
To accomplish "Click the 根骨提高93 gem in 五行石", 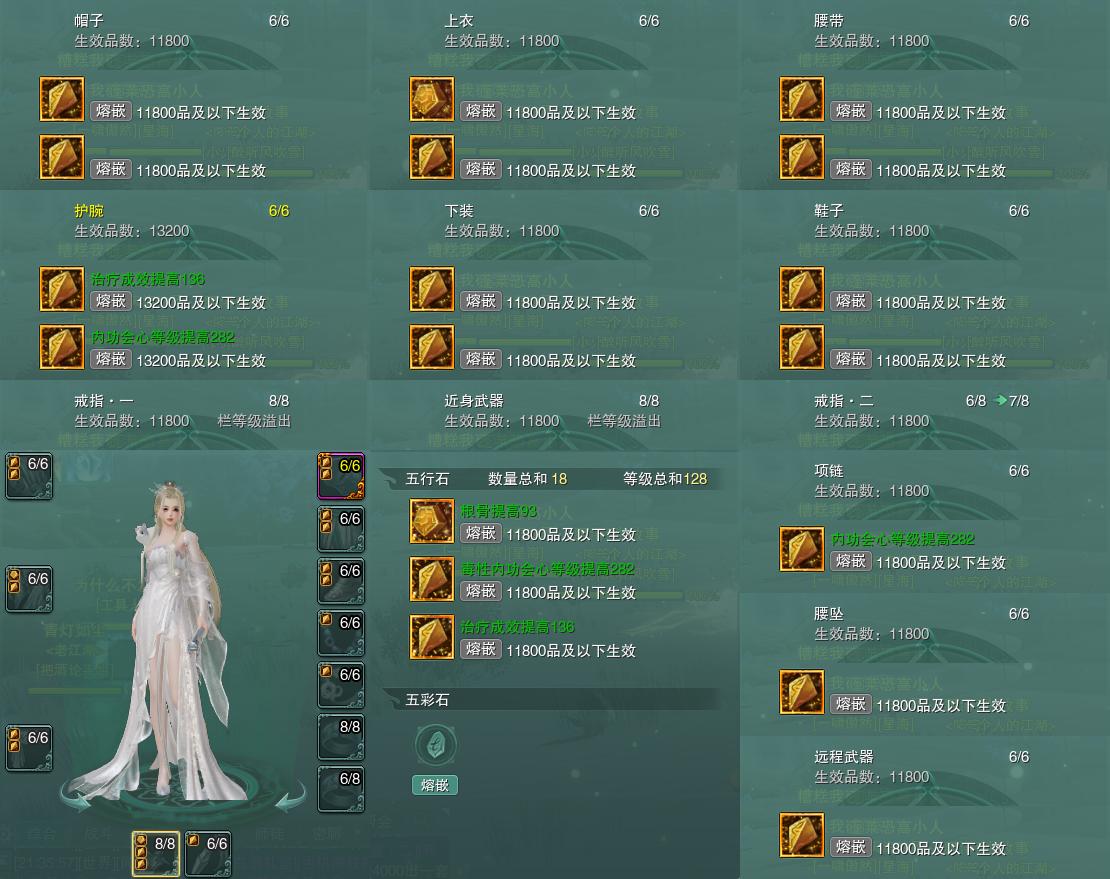I will point(432,521).
